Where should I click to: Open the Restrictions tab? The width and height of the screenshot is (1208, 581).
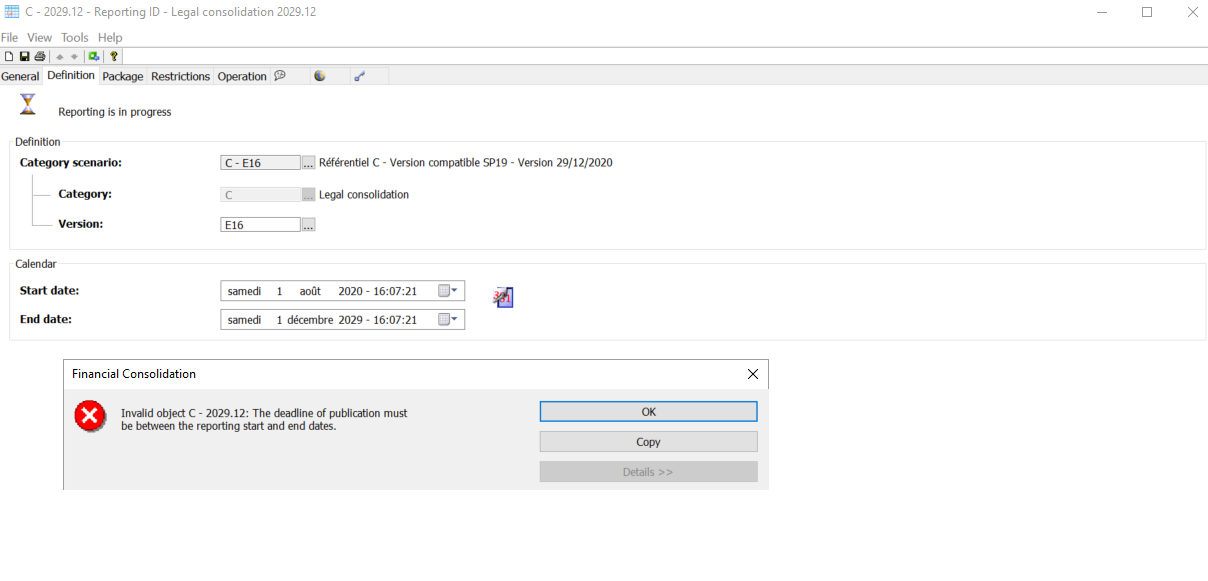tap(181, 77)
